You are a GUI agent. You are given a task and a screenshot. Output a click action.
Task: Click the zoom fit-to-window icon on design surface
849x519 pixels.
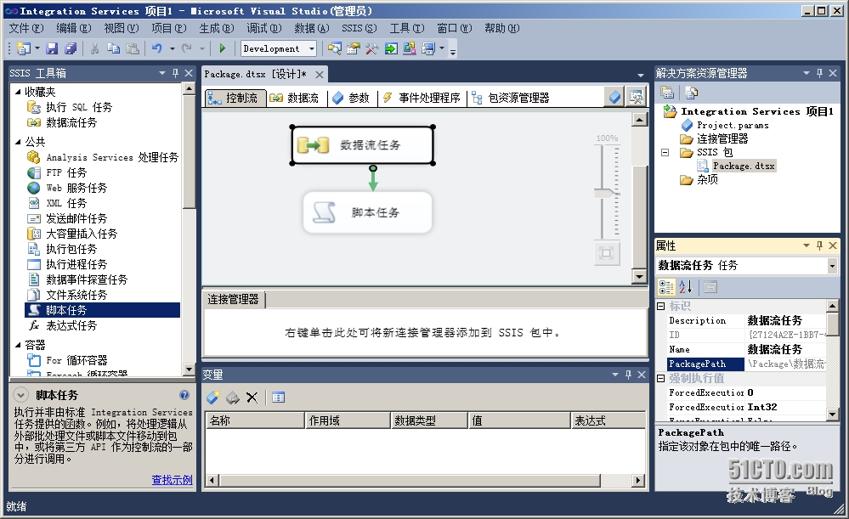pos(606,253)
